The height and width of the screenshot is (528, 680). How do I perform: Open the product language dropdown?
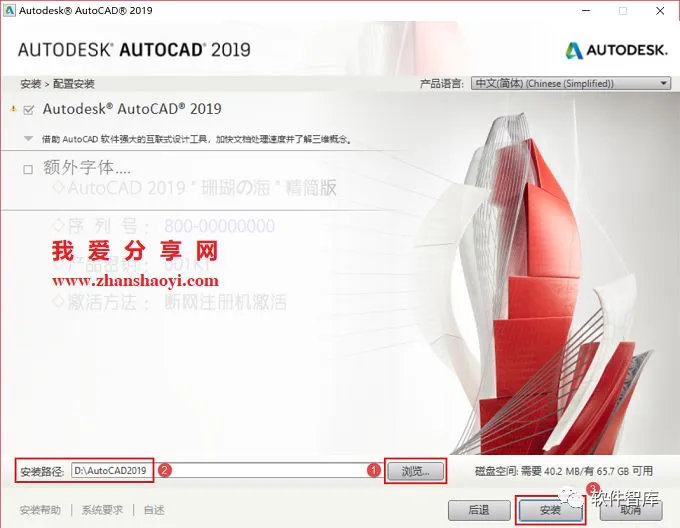[571, 83]
